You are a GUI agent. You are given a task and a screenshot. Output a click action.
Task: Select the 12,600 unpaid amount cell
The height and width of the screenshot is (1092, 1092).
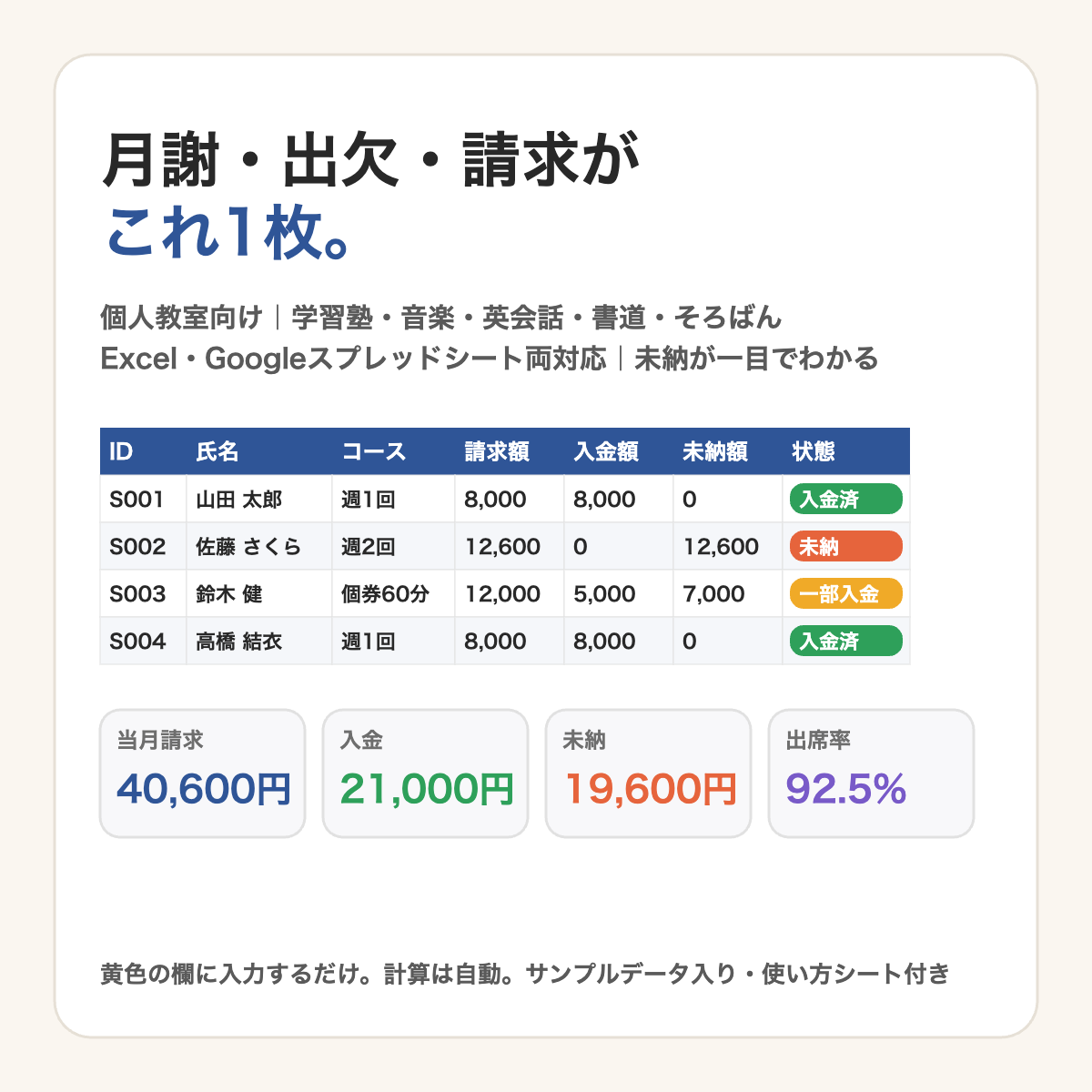728,546
